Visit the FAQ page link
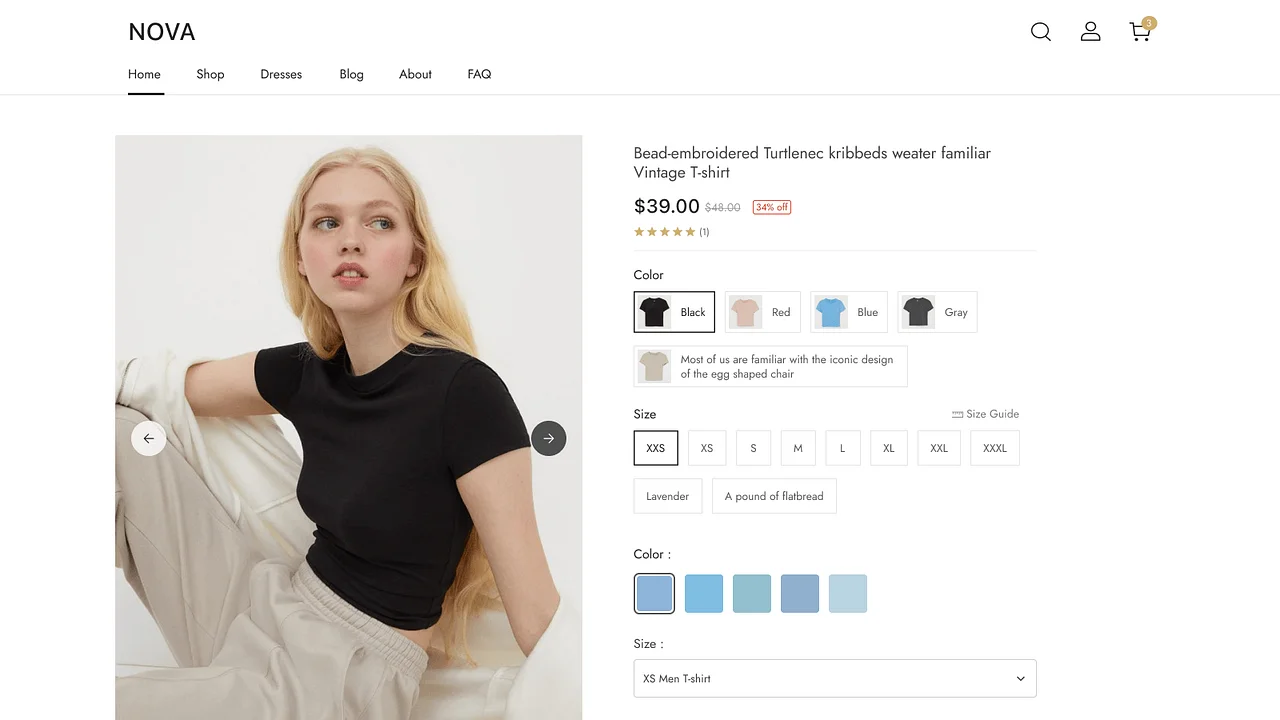The height and width of the screenshot is (720, 1280). tap(479, 74)
